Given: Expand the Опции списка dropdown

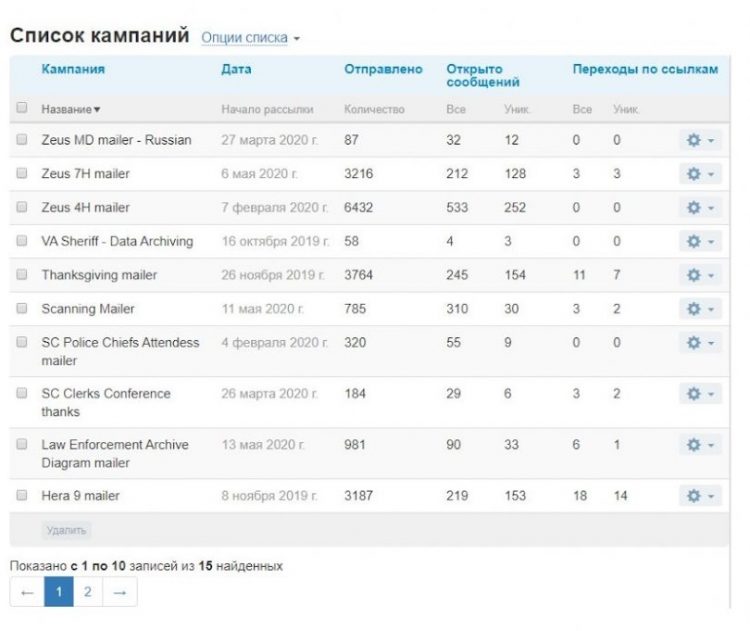Looking at the screenshot, I should (x=250, y=38).
